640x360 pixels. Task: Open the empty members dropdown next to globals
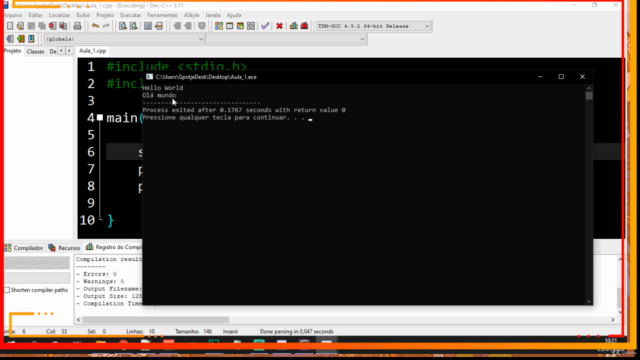[x=286, y=39]
